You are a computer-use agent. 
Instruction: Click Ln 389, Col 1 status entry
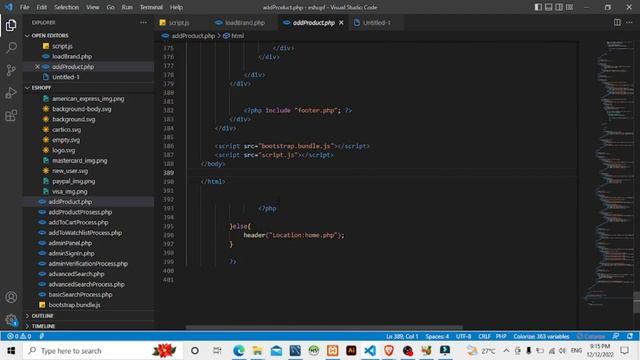(402, 336)
